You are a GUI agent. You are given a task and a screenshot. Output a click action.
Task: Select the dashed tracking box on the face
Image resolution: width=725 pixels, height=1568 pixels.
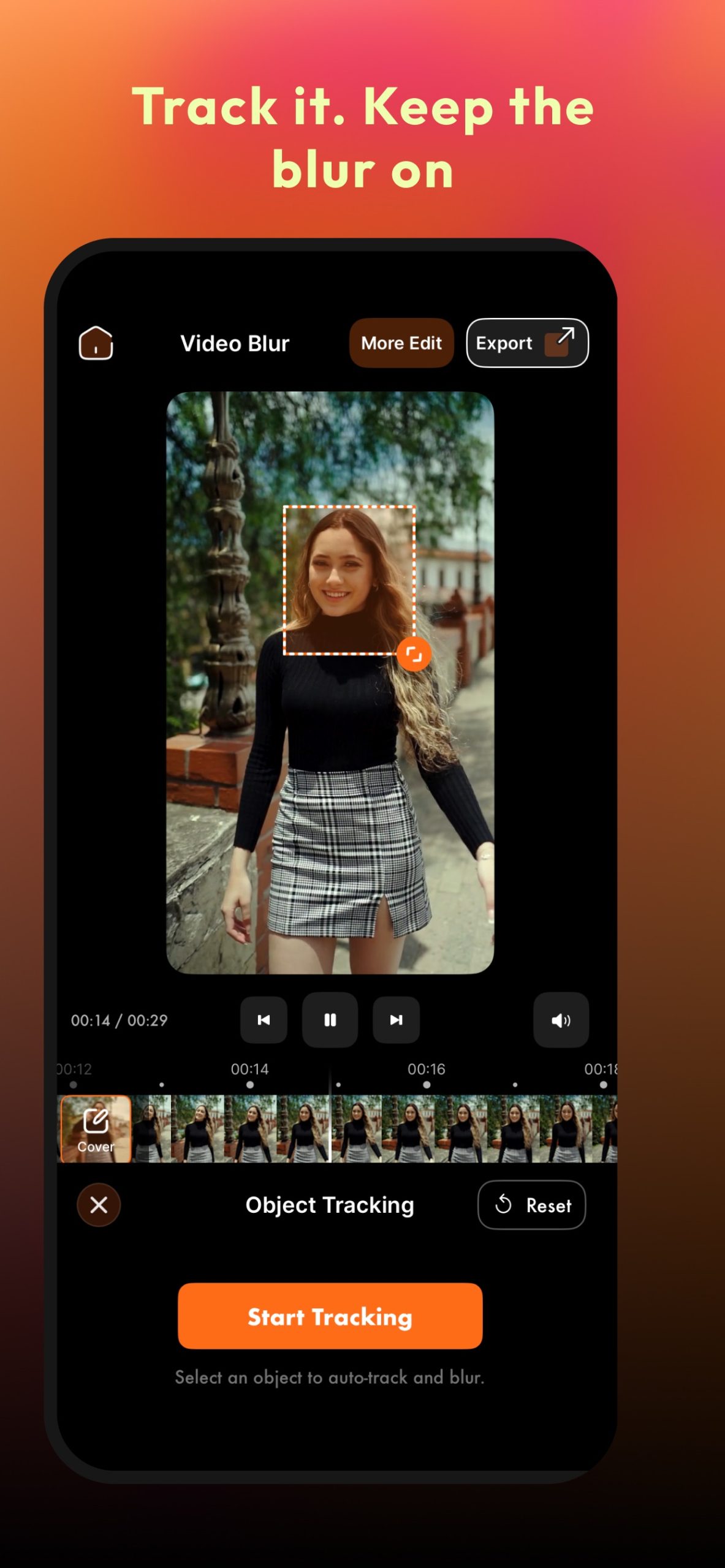pyautogui.click(x=349, y=580)
